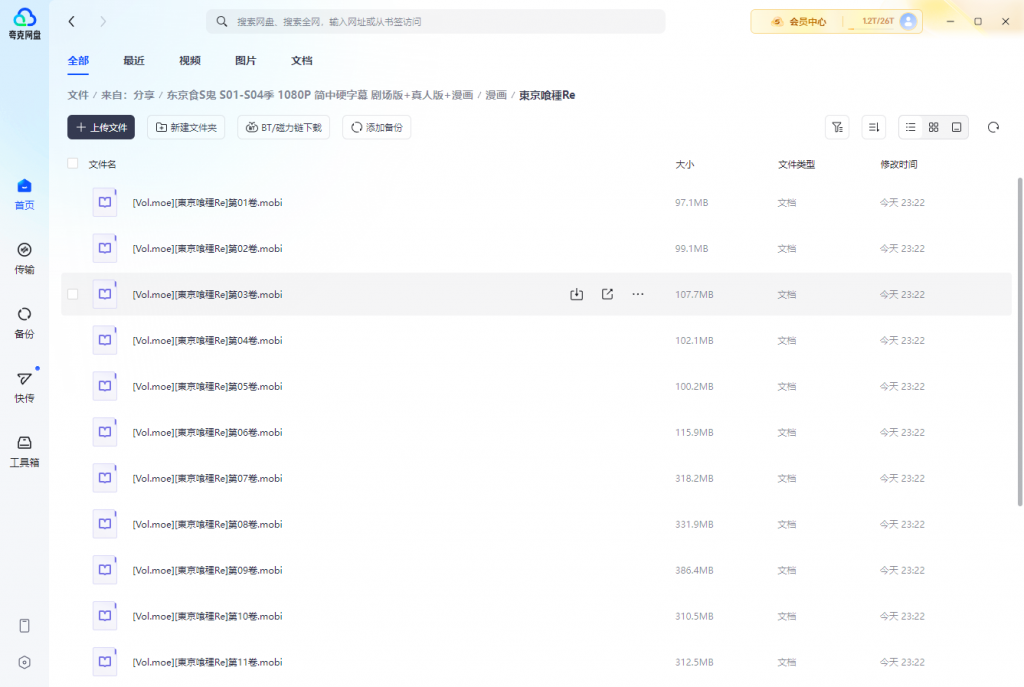Go back with the left arrow

(x=72, y=22)
